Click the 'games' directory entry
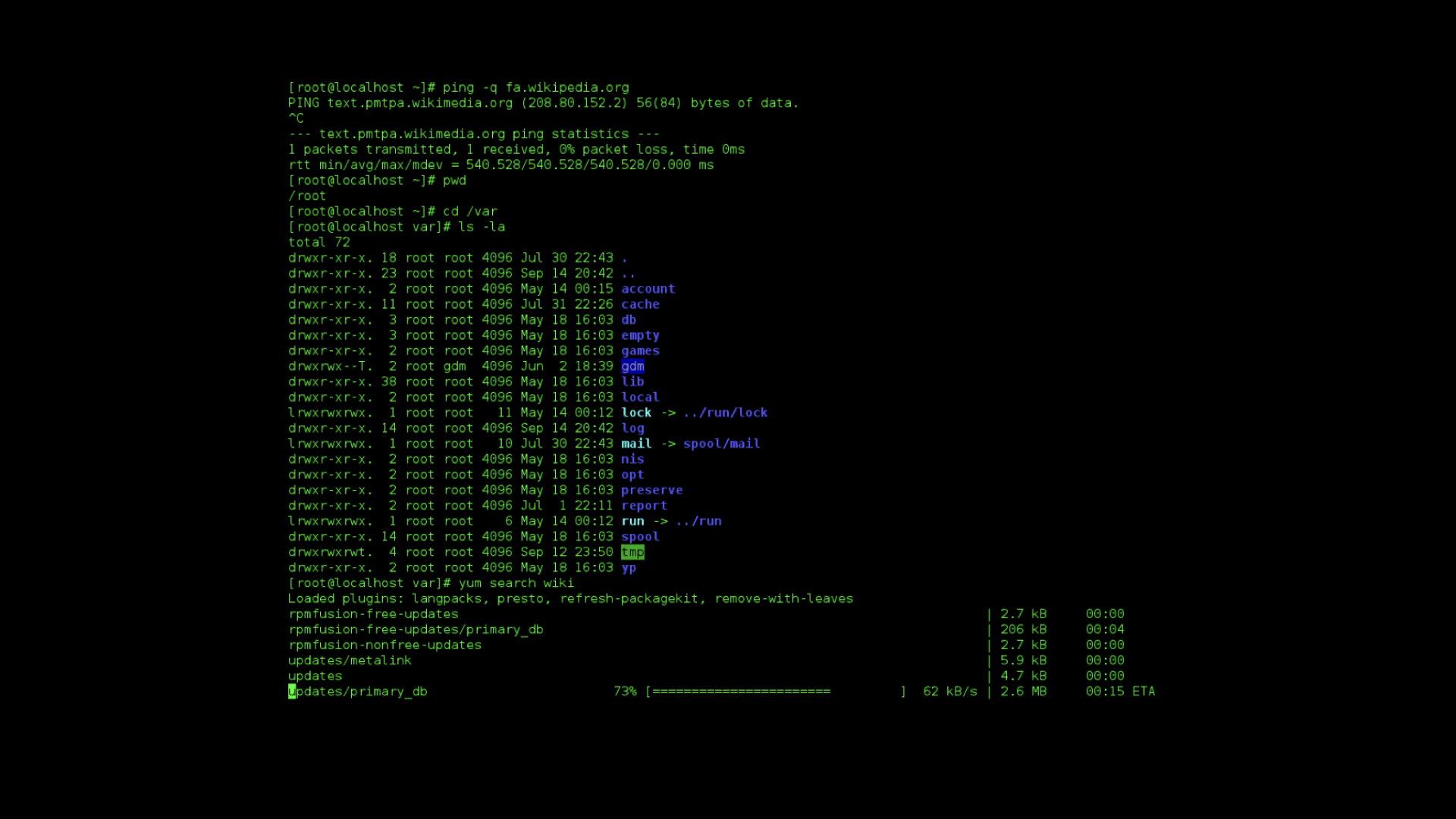Image resolution: width=1456 pixels, height=819 pixels. pos(641,350)
